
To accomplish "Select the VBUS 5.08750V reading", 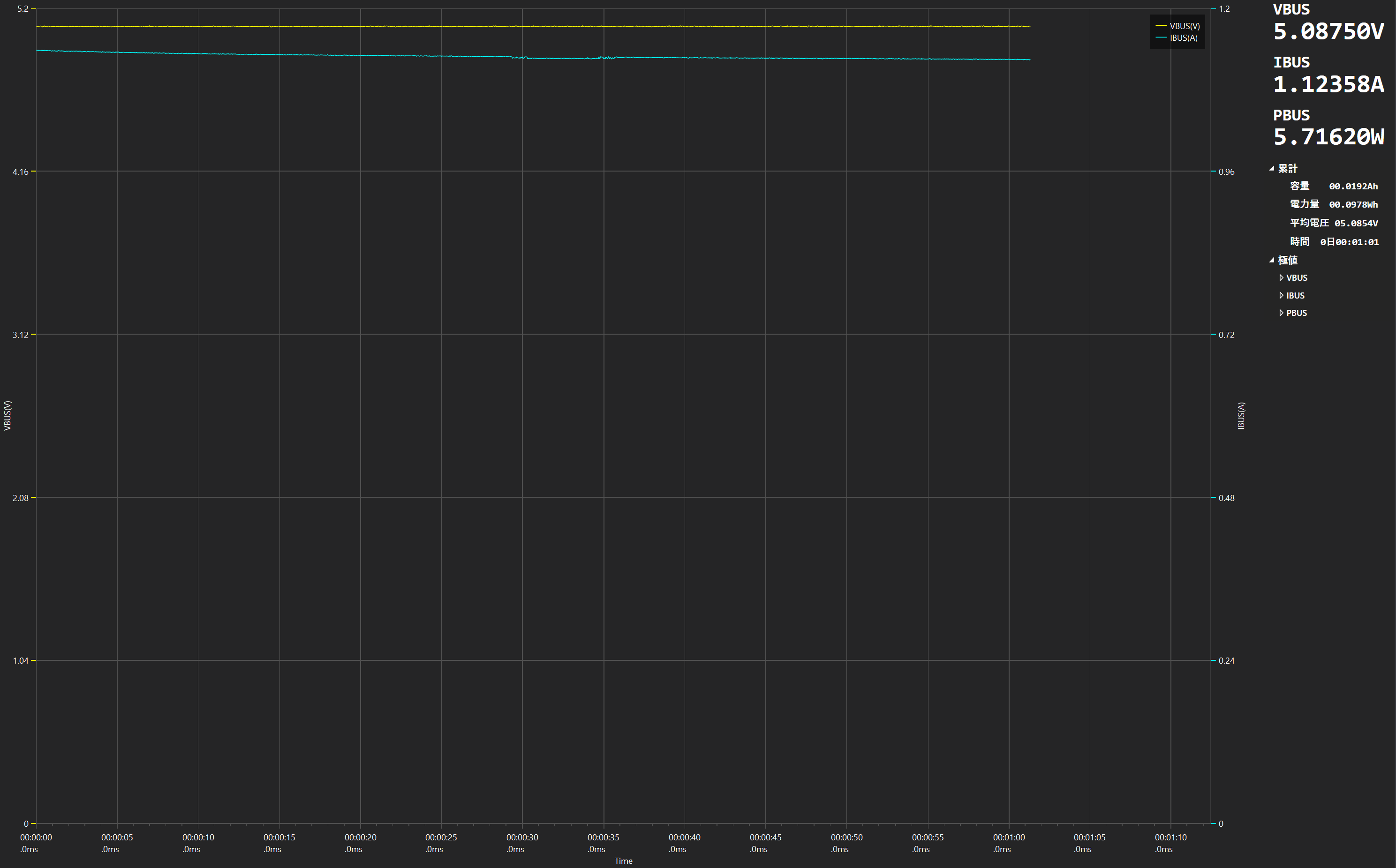I will pos(1328,31).
